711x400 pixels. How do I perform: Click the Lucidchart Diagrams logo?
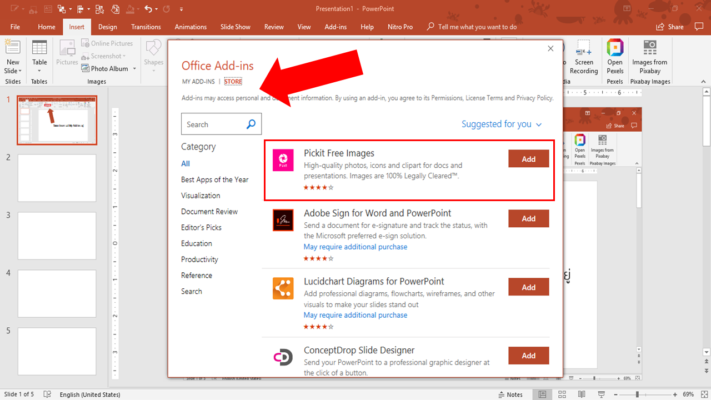(x=283, y=288)
